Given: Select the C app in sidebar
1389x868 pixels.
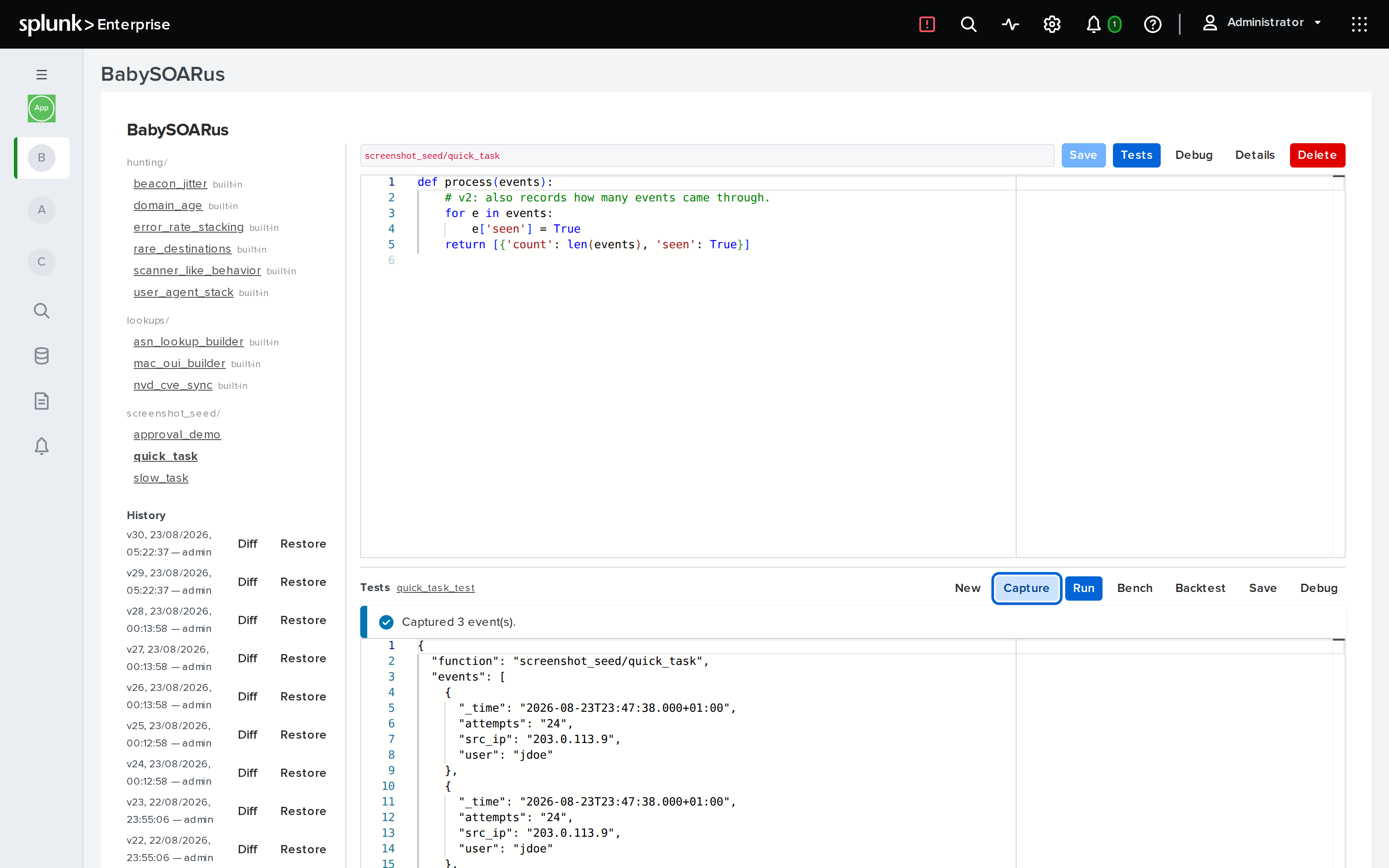Looking at the screenshot, I should pos(41,262).
